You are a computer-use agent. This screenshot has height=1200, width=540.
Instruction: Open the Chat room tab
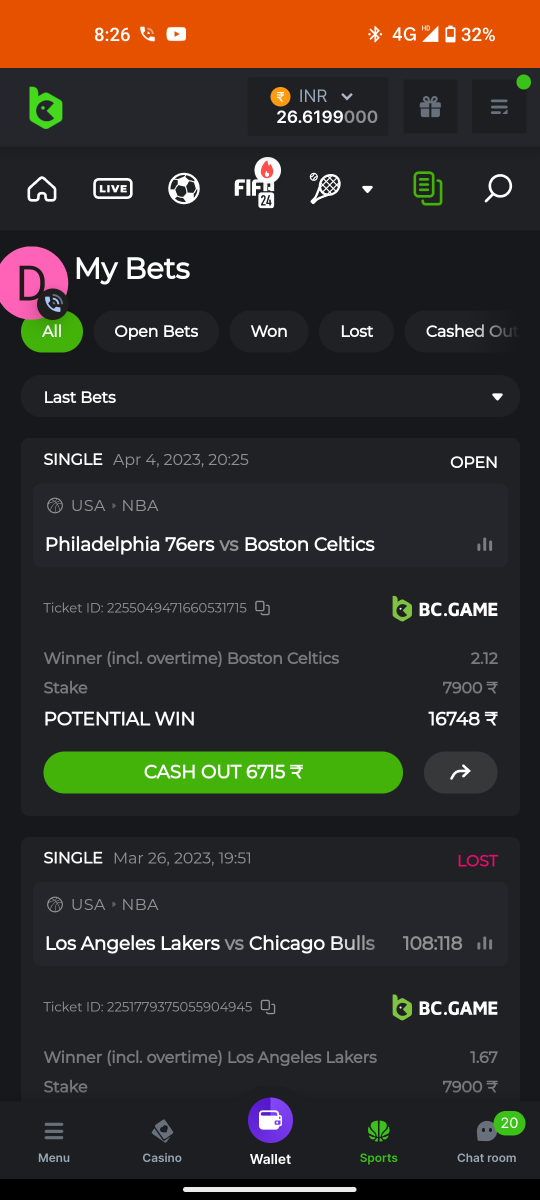(487, 1140)
